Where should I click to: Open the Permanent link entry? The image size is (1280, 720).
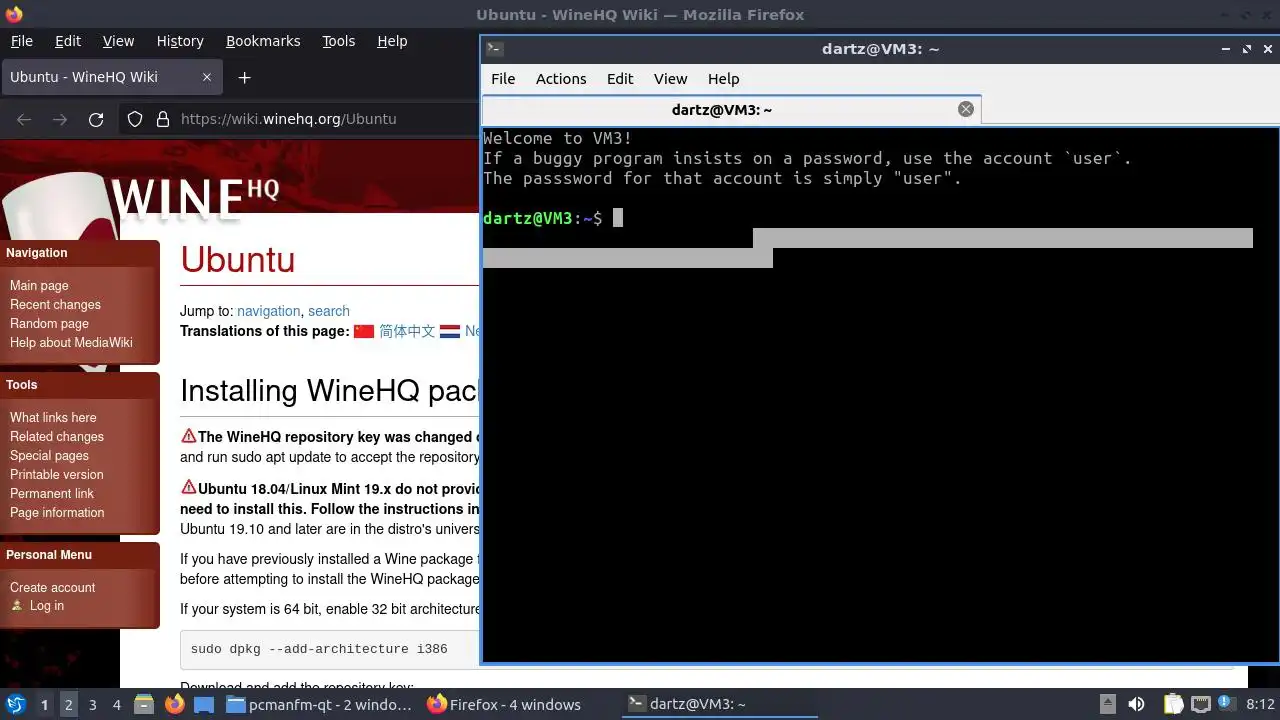[52, 493]
